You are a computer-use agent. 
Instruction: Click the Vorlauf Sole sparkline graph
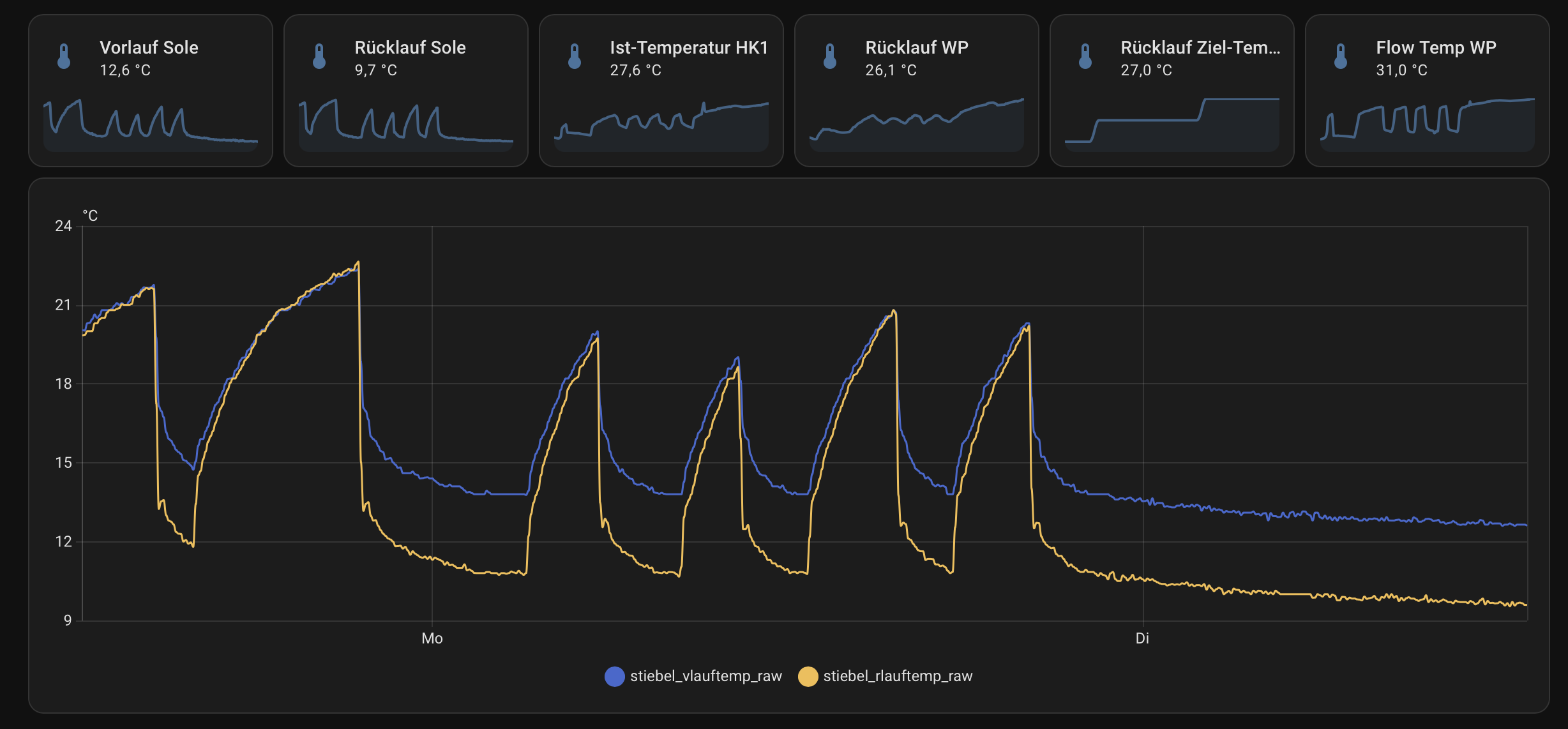tap(151, 124)
